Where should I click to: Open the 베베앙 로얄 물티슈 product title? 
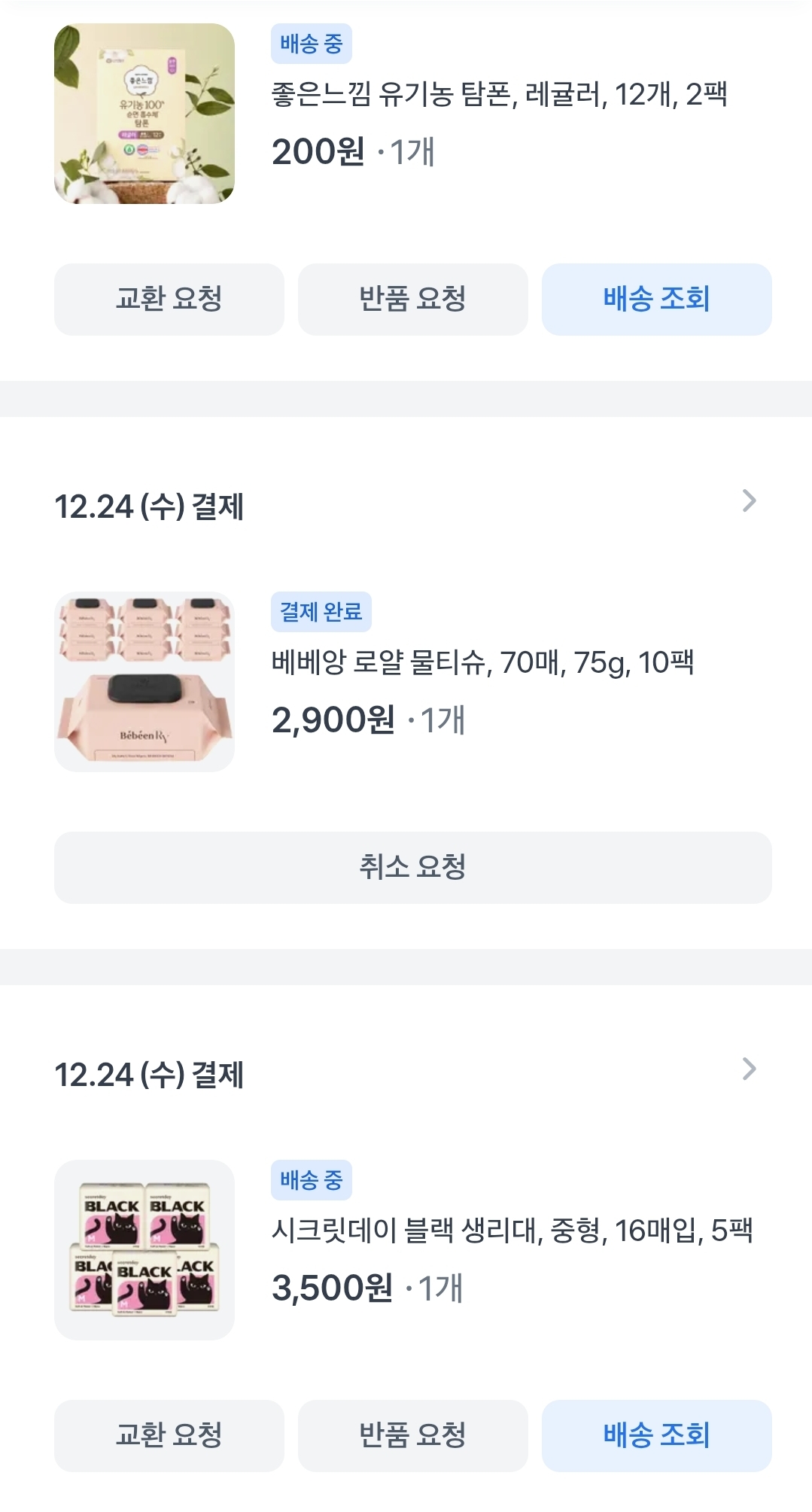[482, 663]
